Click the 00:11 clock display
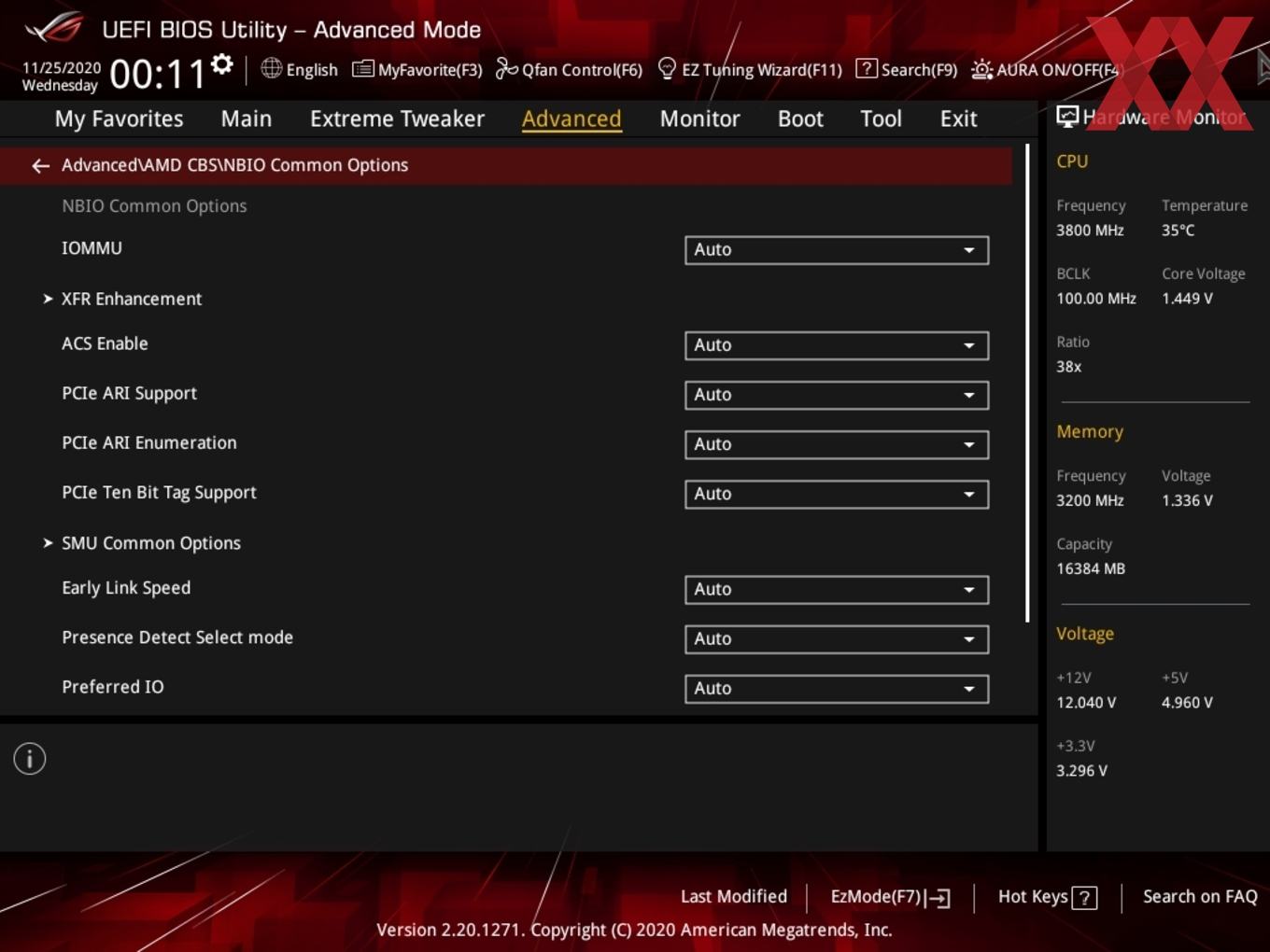 coord(158,74)
